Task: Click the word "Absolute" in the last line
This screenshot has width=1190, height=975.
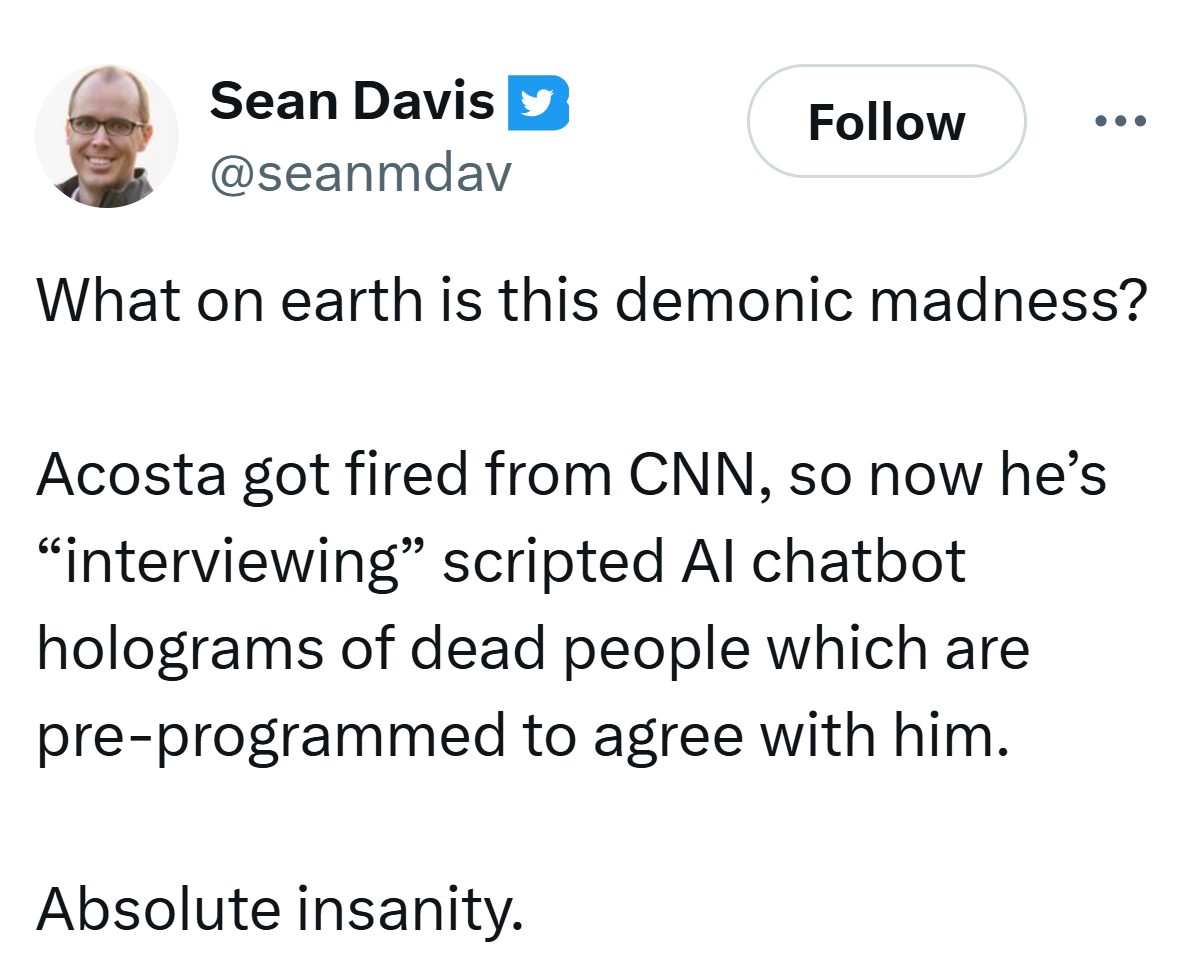Action: pos(161,908)
